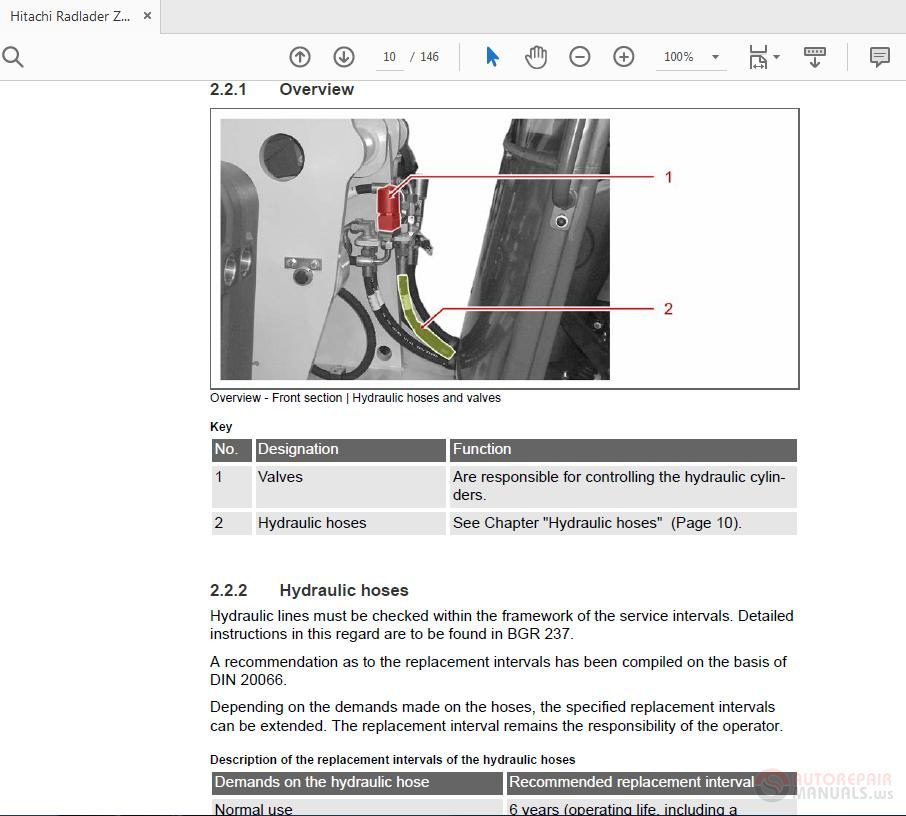
Task: Click the Description of the replacement intervals subheading
Action: click(392, 759)
